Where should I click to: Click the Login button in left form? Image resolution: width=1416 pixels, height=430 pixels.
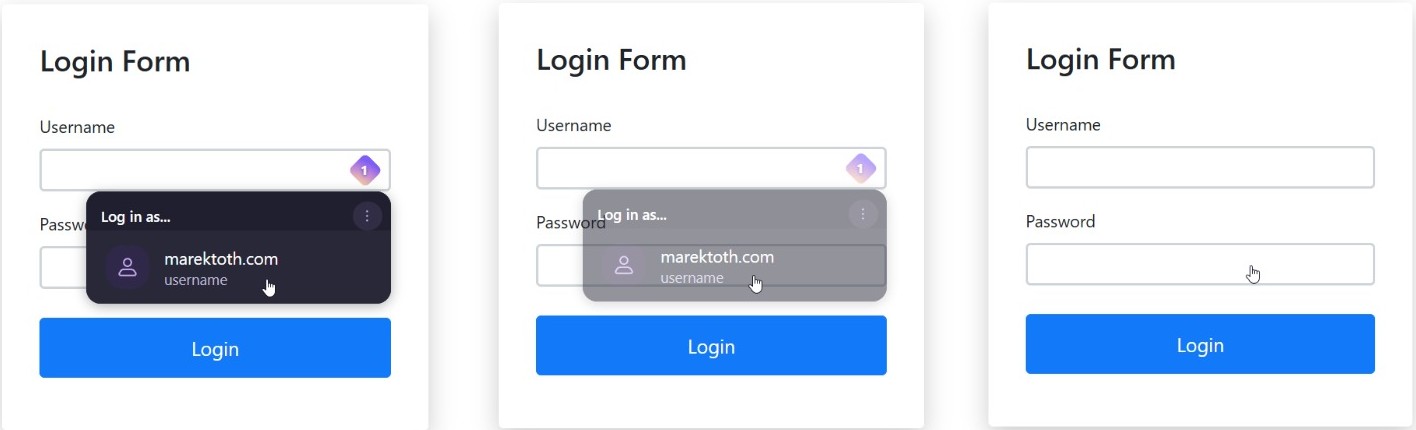point(215,348)
